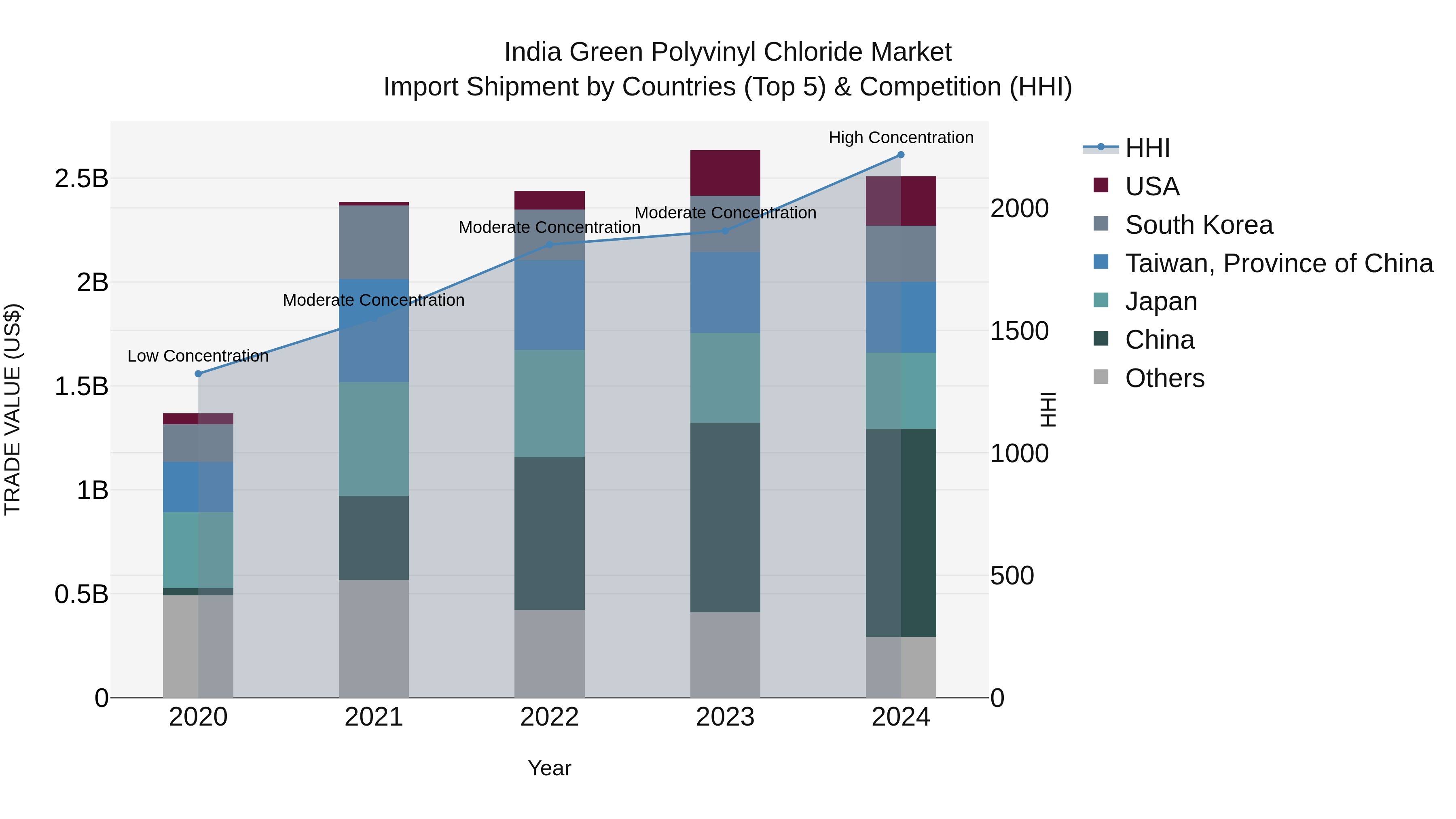Click the 1500 right axis tick
Image resolution: width=1456 pixels, height=819 pixels.
coord(1020,331)
